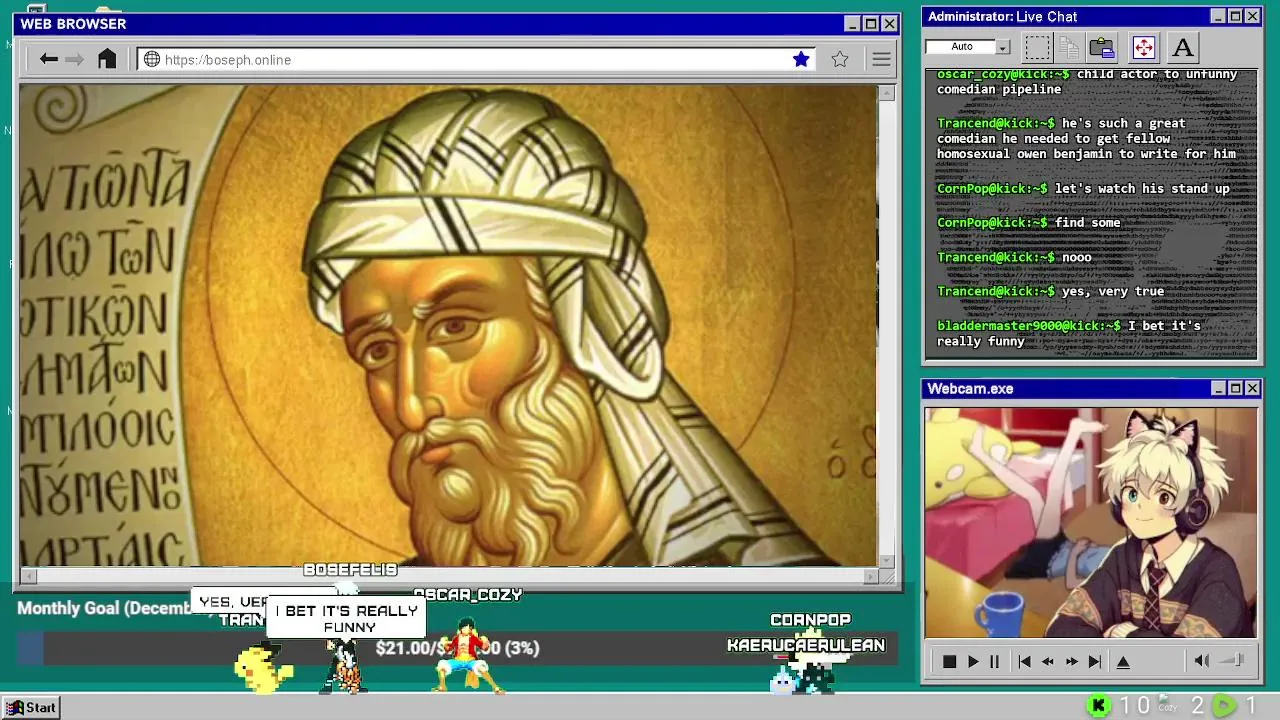Click the Pikachu sprite avatar
1280x720 pixels.
tap(264, 669)
